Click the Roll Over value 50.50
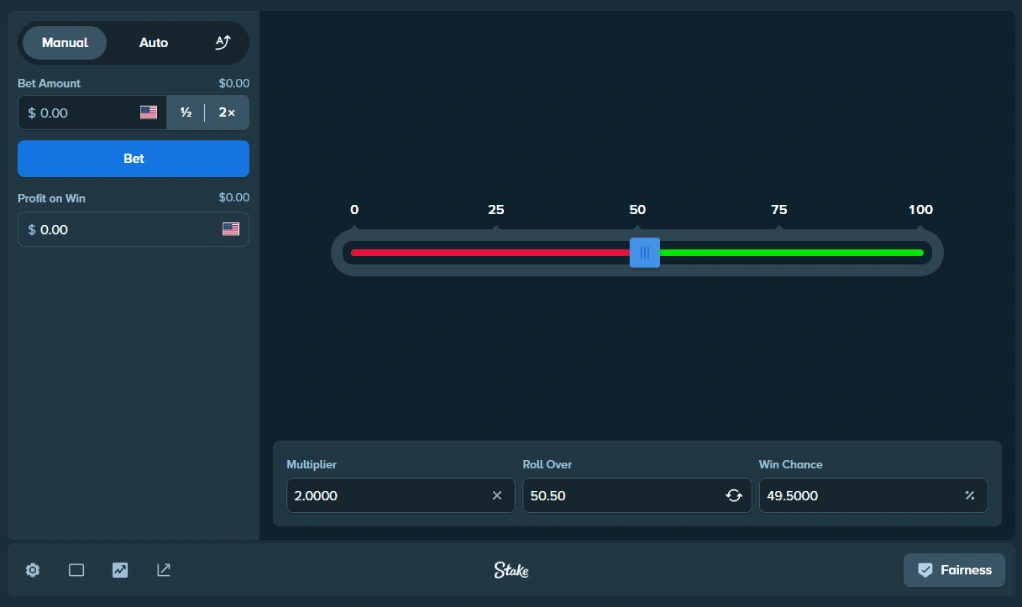 click(x=548, y=496)
